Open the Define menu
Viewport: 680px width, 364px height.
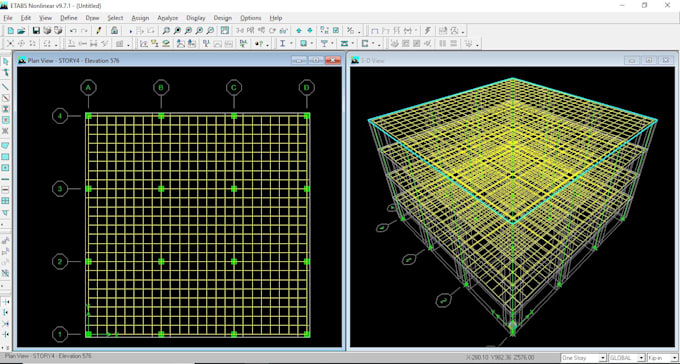[69, 18]
